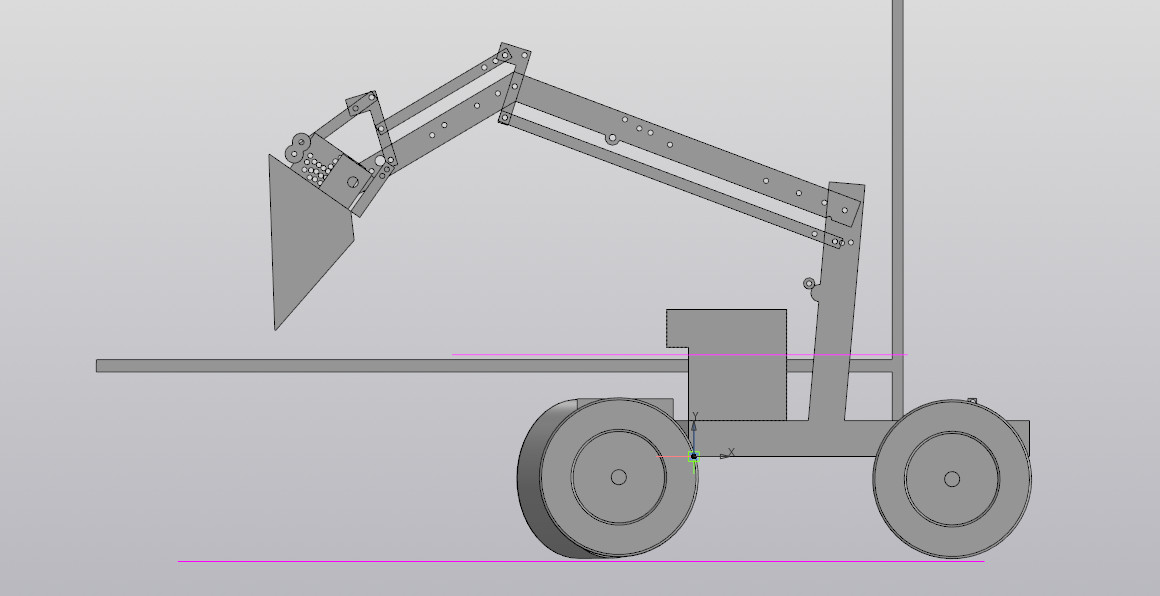Click the round lug under the boom
The width and height of the screenshot is (1160, 596).
tap(612, 138)
